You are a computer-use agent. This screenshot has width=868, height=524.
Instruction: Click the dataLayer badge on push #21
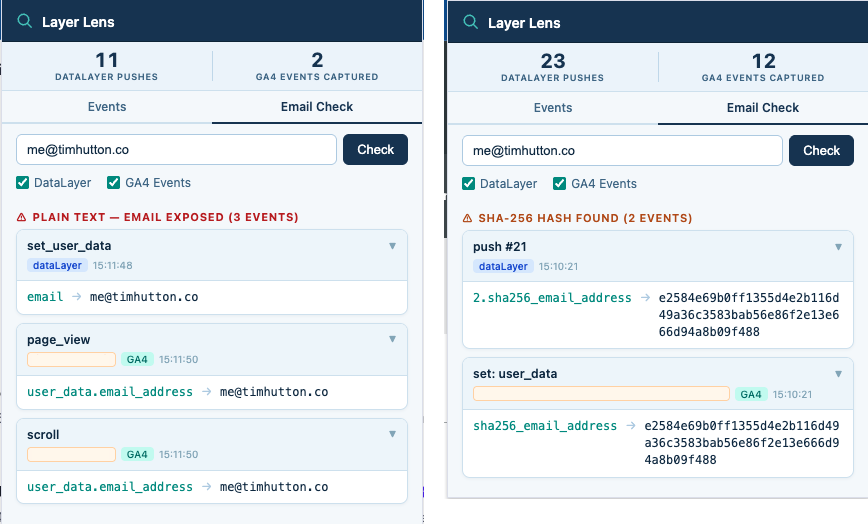(x=503, y=267)
